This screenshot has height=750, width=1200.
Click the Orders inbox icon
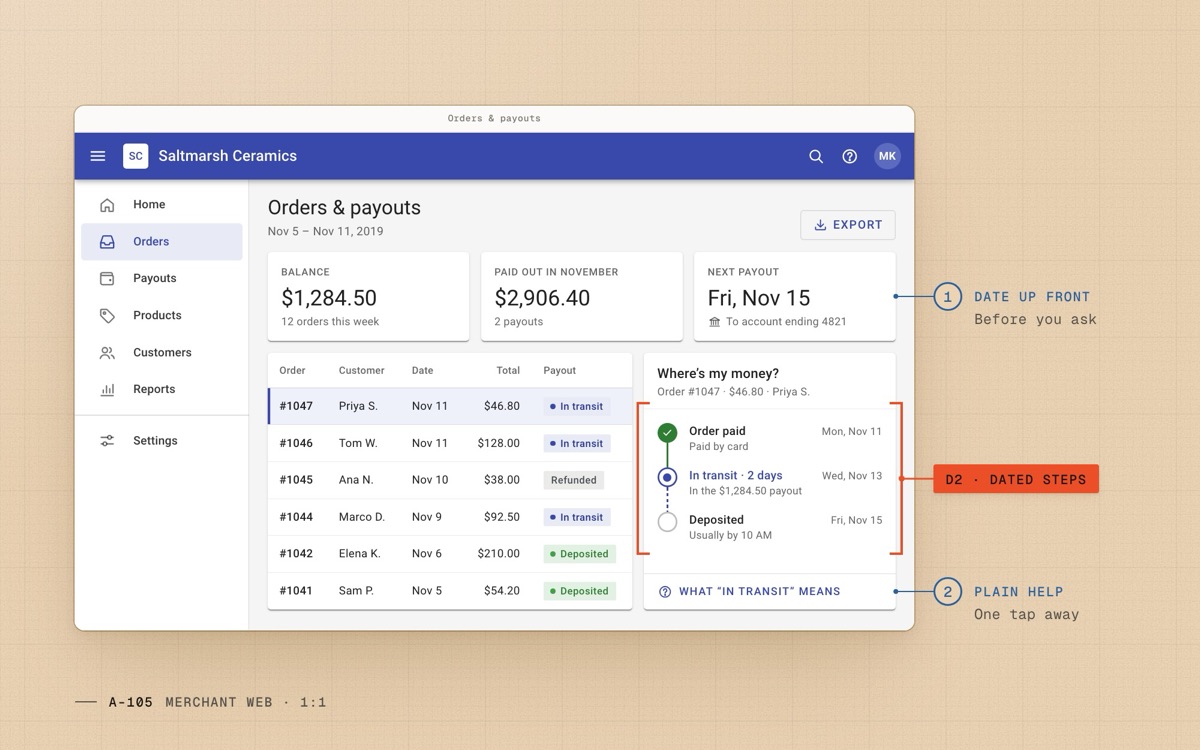(107, 242)
